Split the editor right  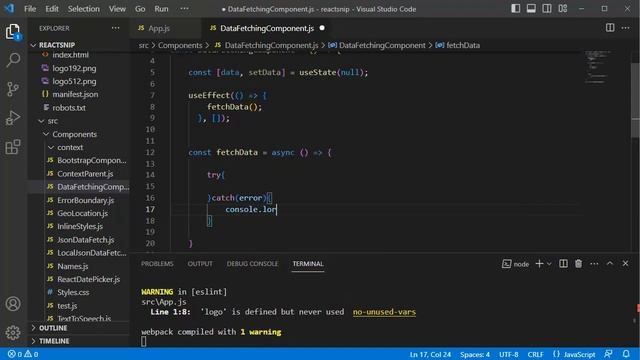610,28
